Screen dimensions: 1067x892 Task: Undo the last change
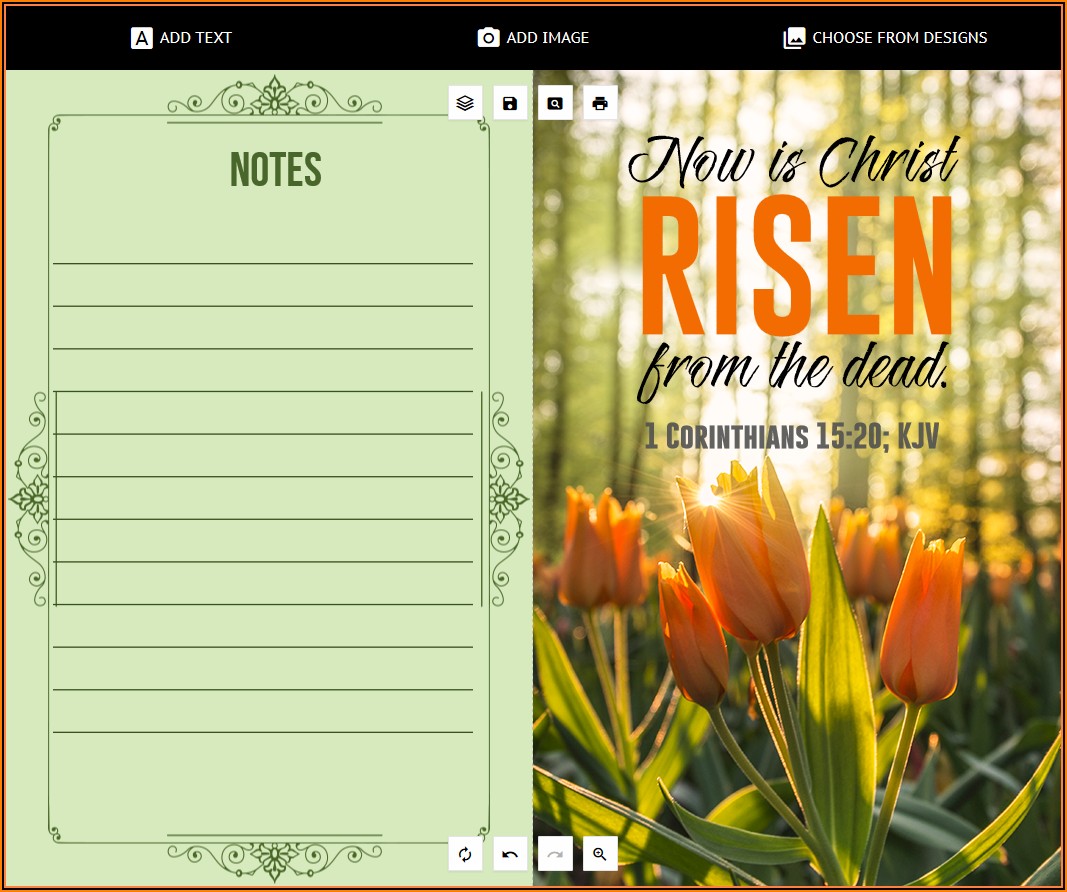pos(510,854)
